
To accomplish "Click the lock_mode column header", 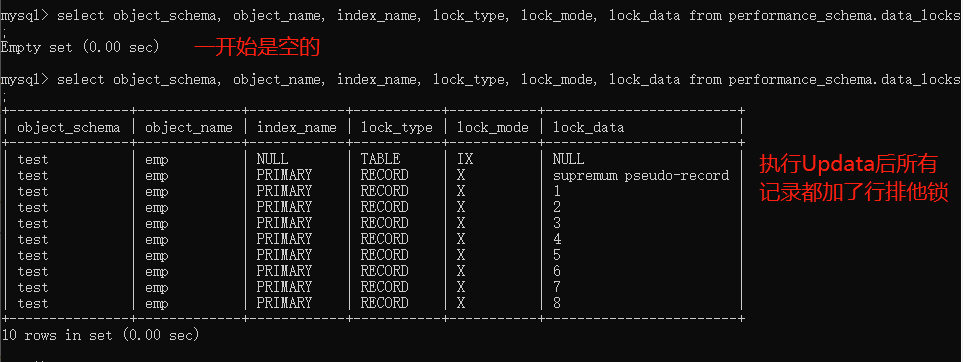I will click(x=493, y=128).
